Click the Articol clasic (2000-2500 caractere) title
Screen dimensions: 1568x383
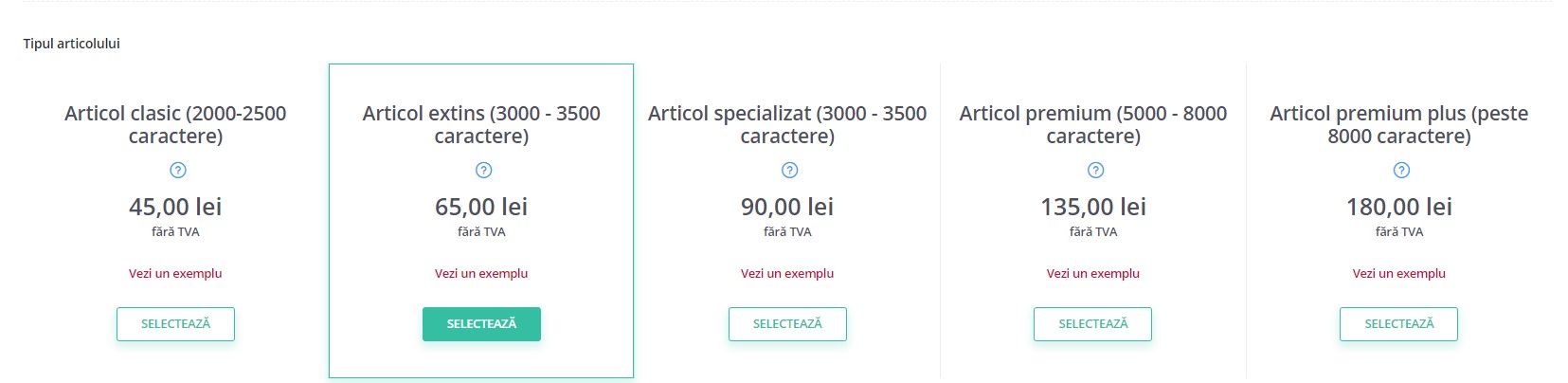175,125
